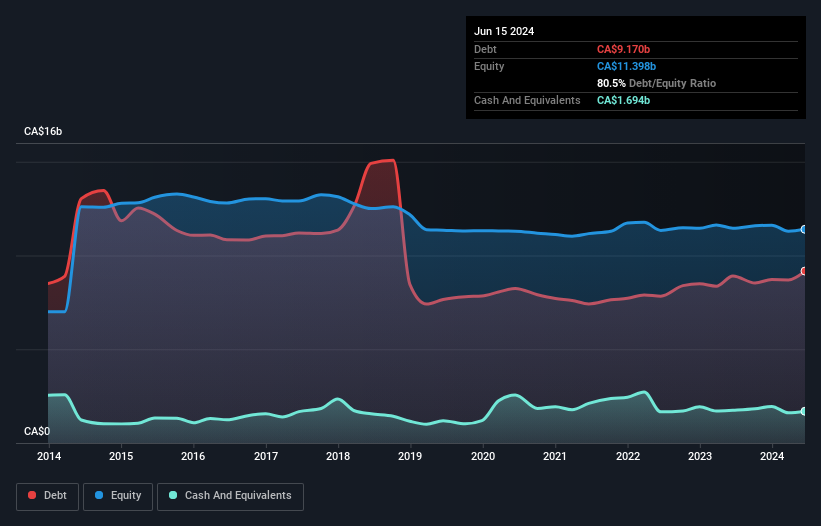Click the 80.5% Debt/Equity Ratio text
Image resolution: width=821 pixels, height=526 pixels.
[x=656, y=83]
